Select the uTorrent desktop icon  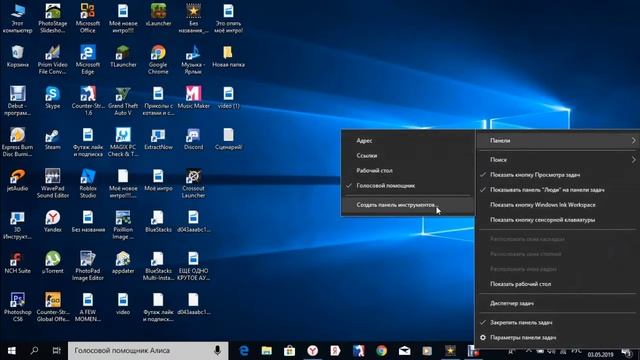point(53,262)
